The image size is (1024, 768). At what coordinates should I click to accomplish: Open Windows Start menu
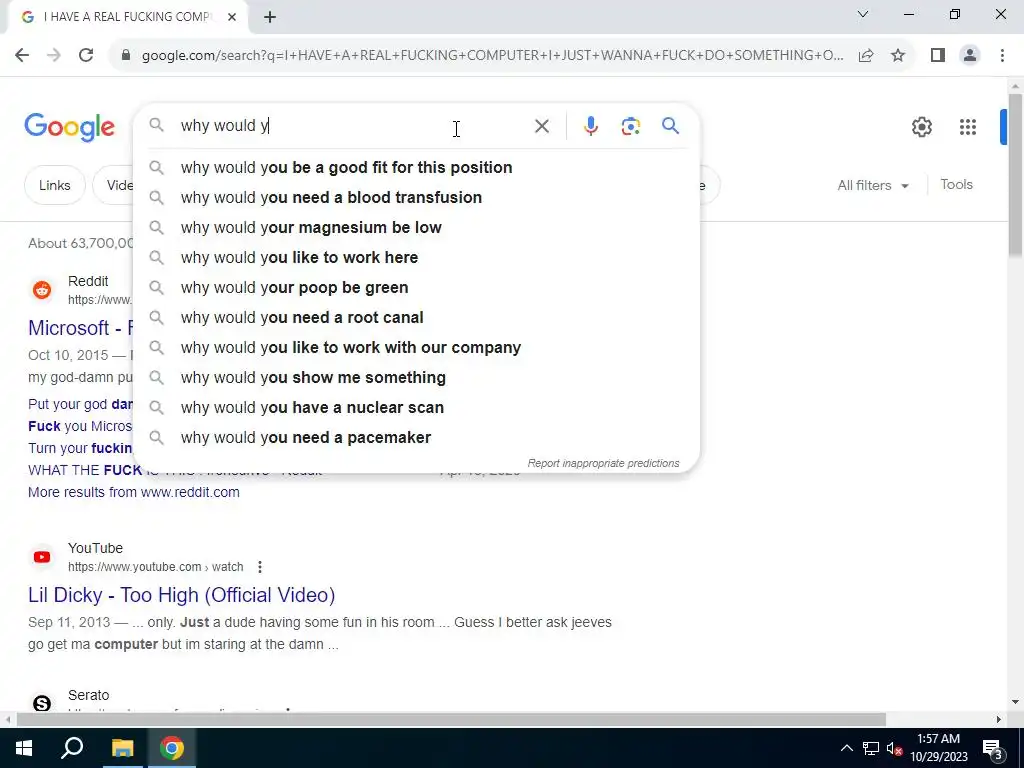coord(24,748)
